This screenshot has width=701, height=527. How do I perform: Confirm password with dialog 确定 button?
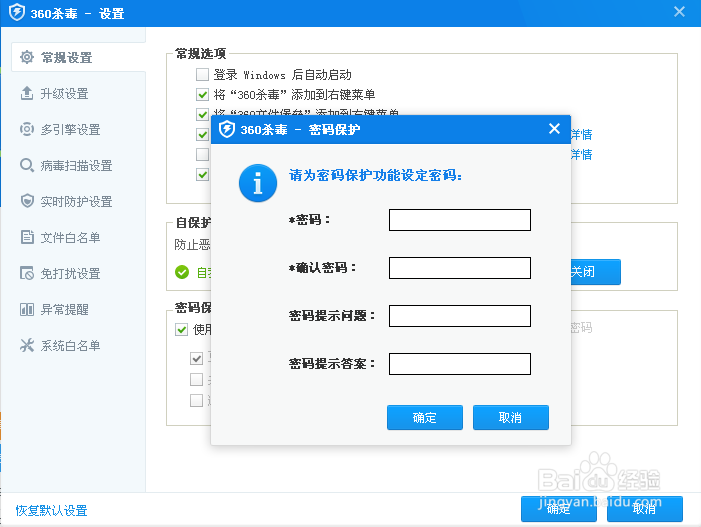(425, 417)
